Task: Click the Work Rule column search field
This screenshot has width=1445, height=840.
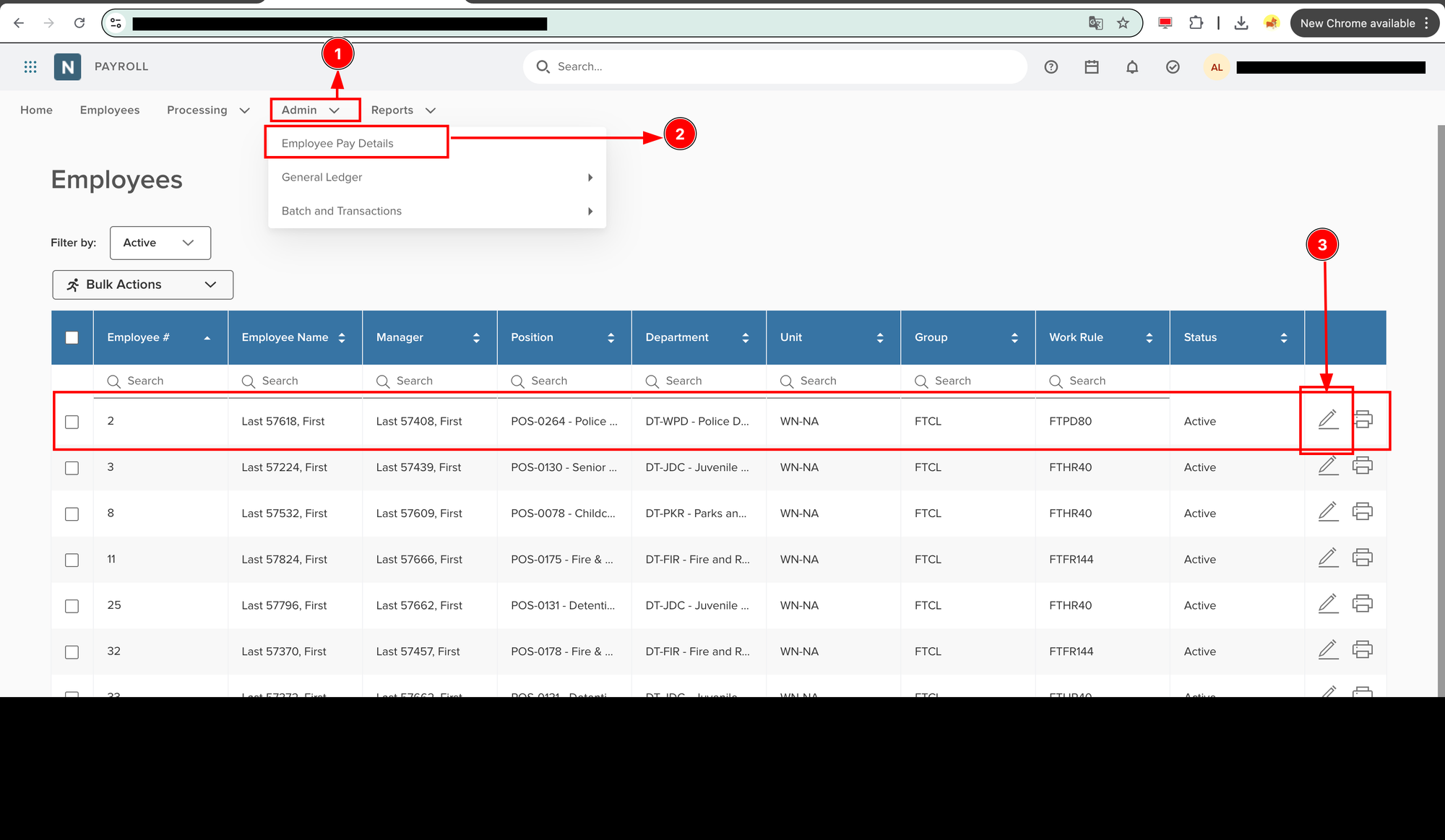Action: (1102, 381)
